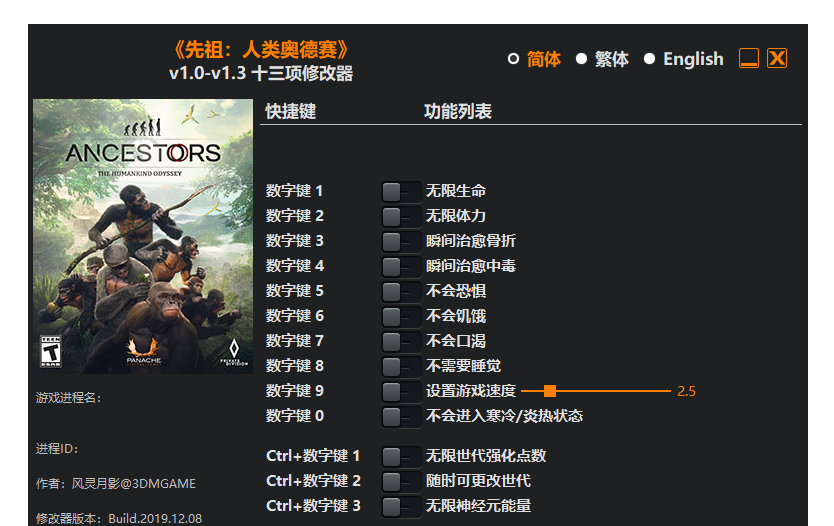Click the Build.2019.12.08 version text

(x=155, y=519)
